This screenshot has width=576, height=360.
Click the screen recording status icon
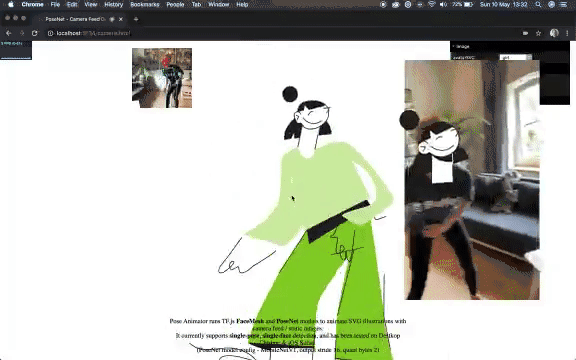pyautogui.click(x=383, y=4)
